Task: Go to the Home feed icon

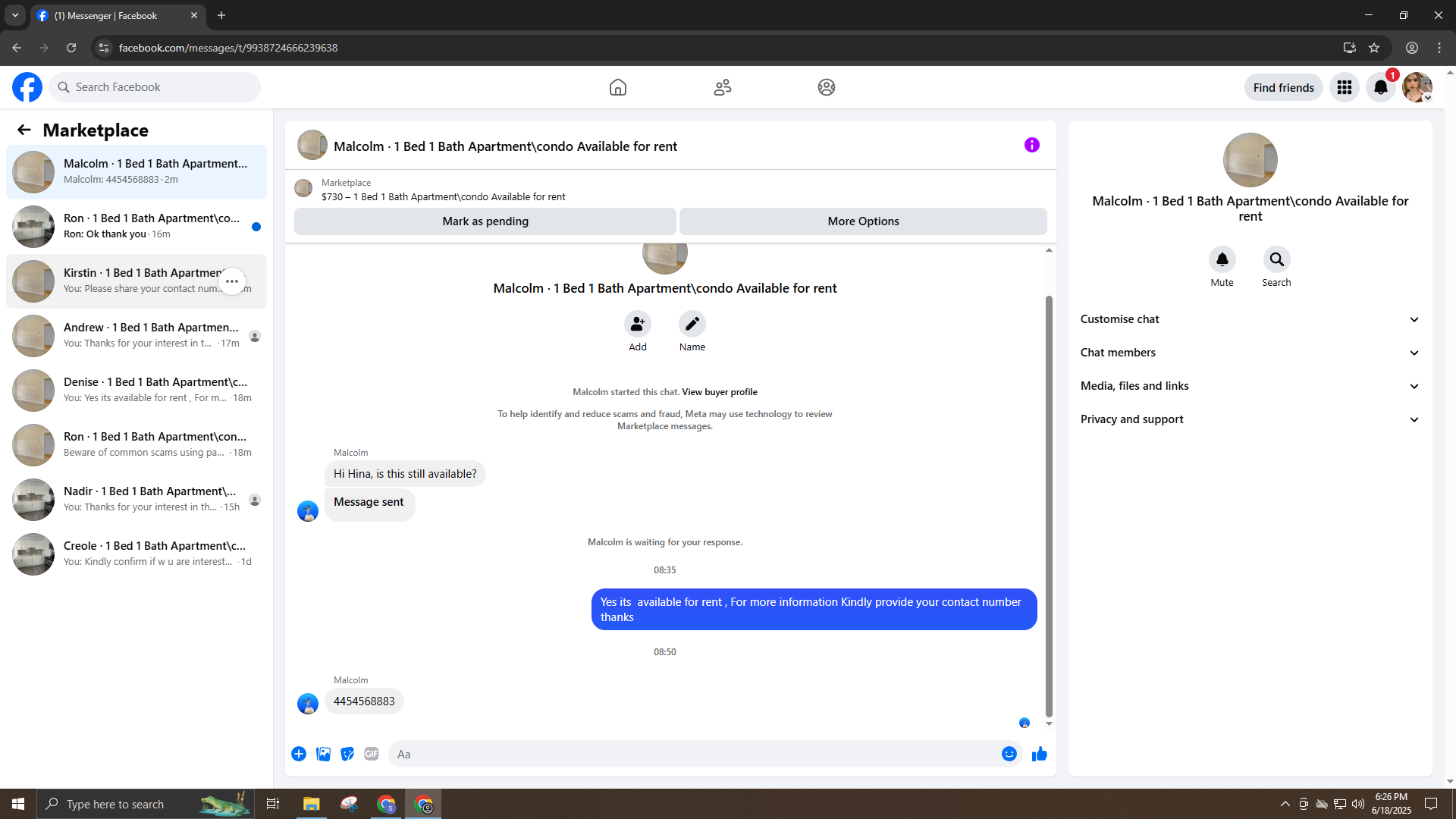Action: pyautogui.click(x=618, y=87)
